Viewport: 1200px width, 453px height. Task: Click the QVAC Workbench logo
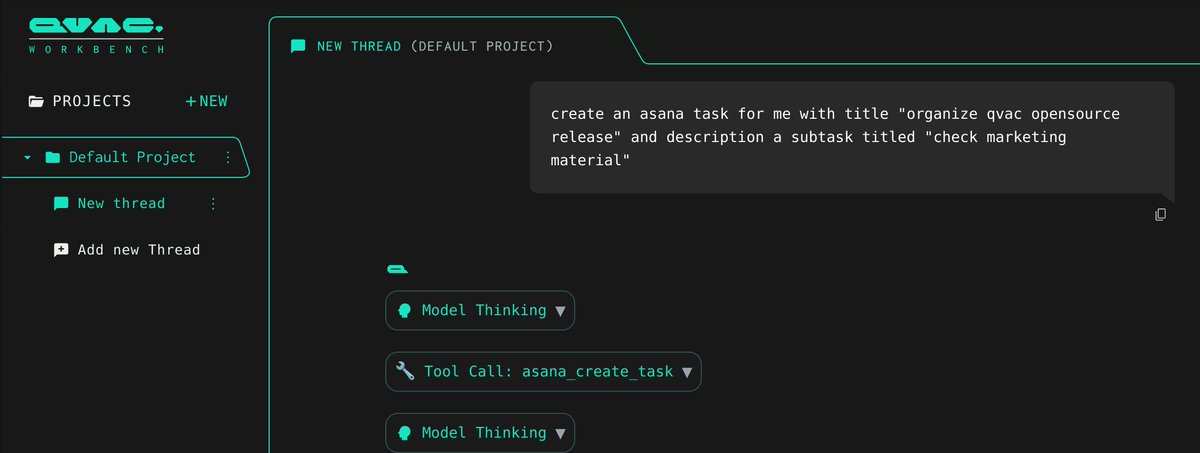(96, 35)
